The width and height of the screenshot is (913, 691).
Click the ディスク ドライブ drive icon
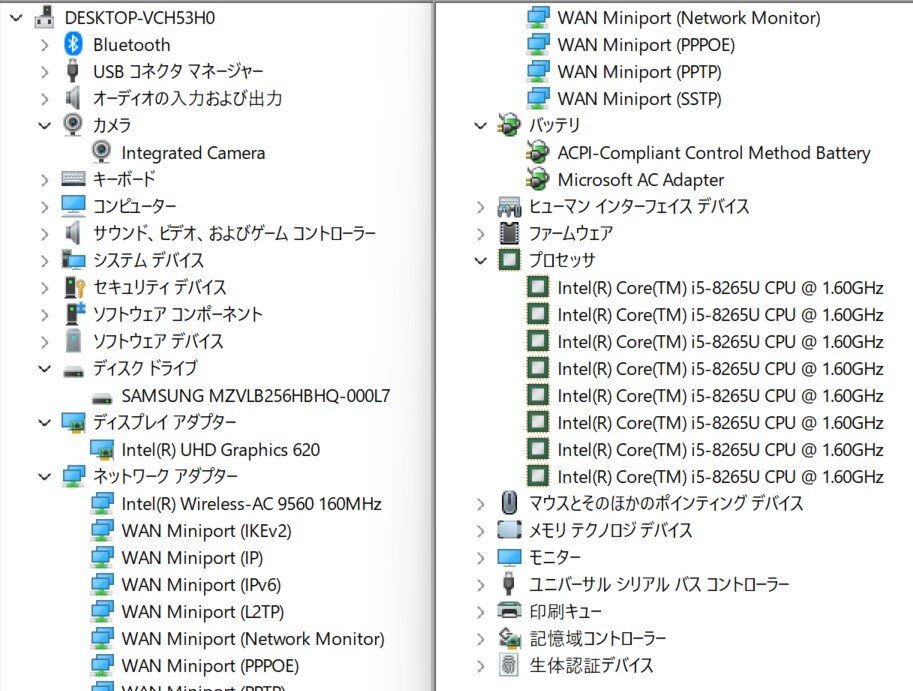tap(73, 371)
